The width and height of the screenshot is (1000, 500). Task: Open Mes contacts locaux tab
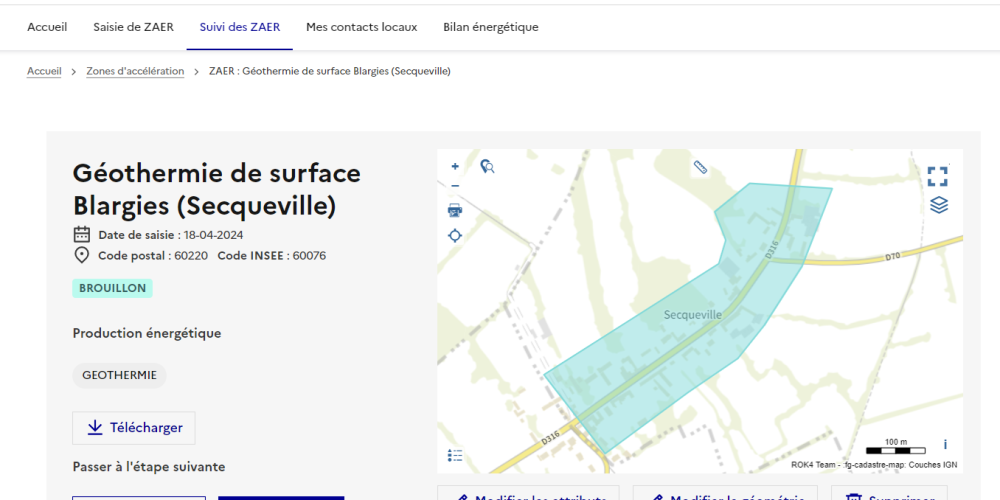point(361,27)
